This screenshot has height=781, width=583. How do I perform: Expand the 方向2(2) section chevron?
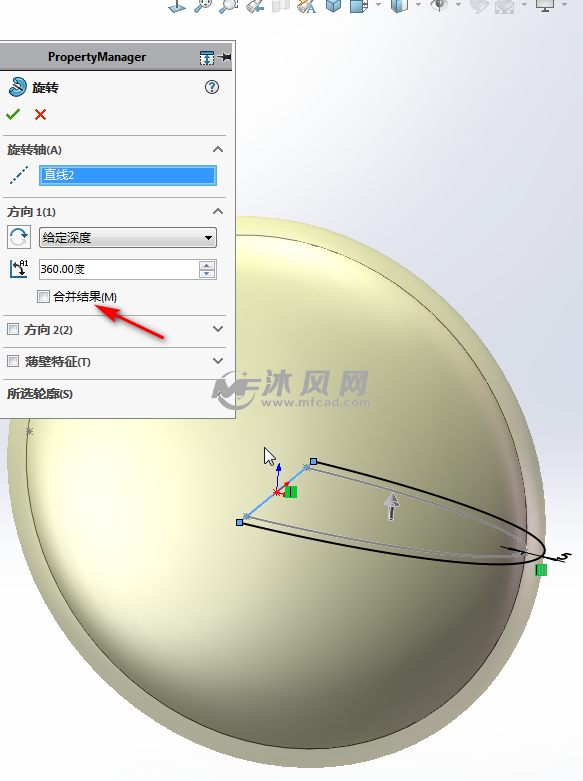point(218,329)
